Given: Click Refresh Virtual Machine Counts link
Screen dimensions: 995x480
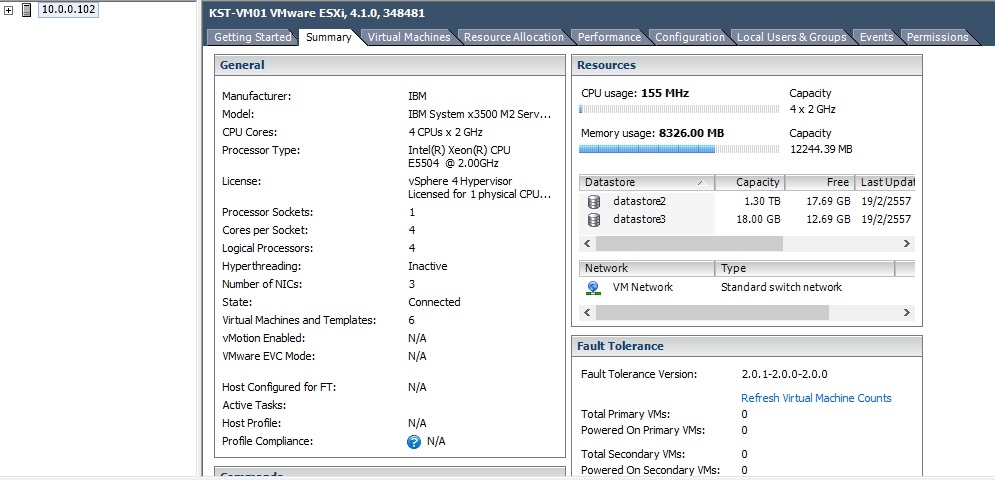Looking at the screenshot, I should [816, 398].
